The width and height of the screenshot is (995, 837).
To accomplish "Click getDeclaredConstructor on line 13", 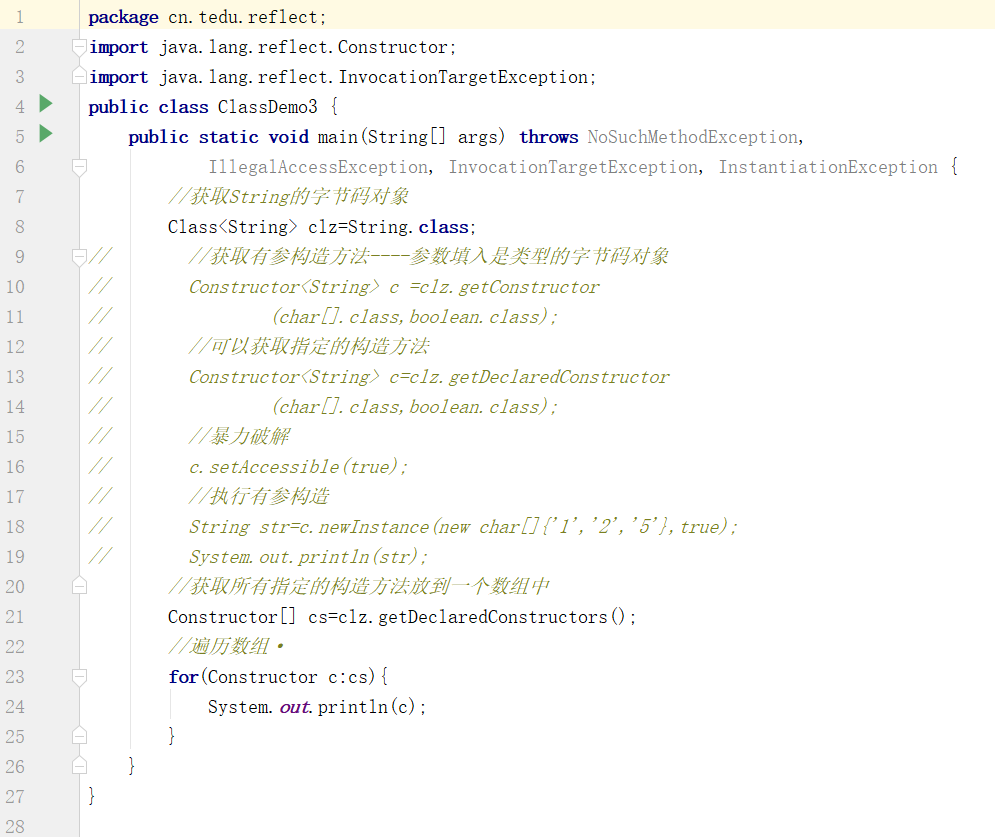I will [x=558, y=378].
